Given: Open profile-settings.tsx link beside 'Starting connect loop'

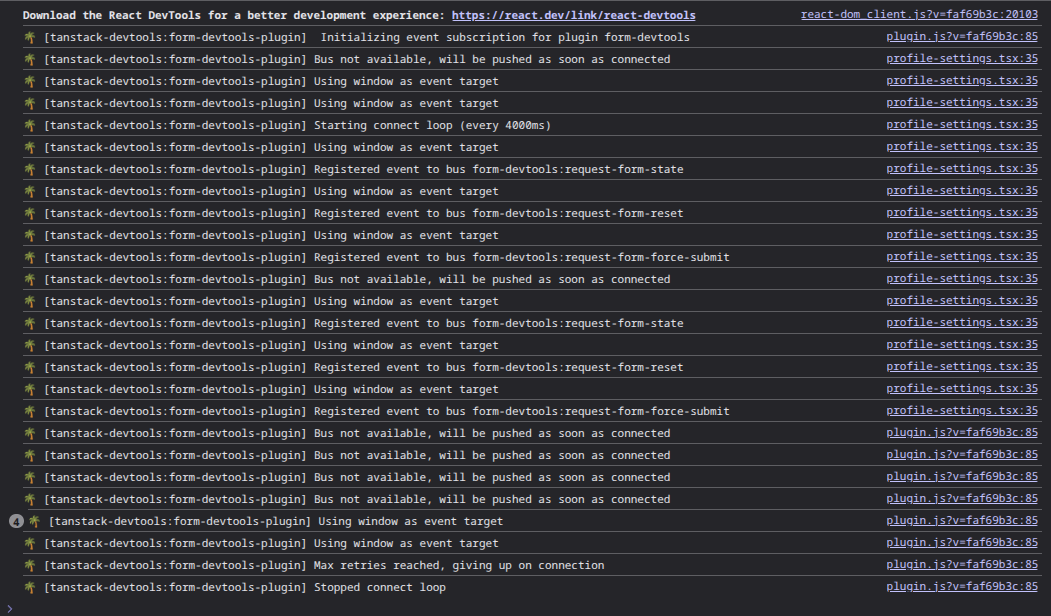Looking at the screenshot, I should click(x=962, y=125).
